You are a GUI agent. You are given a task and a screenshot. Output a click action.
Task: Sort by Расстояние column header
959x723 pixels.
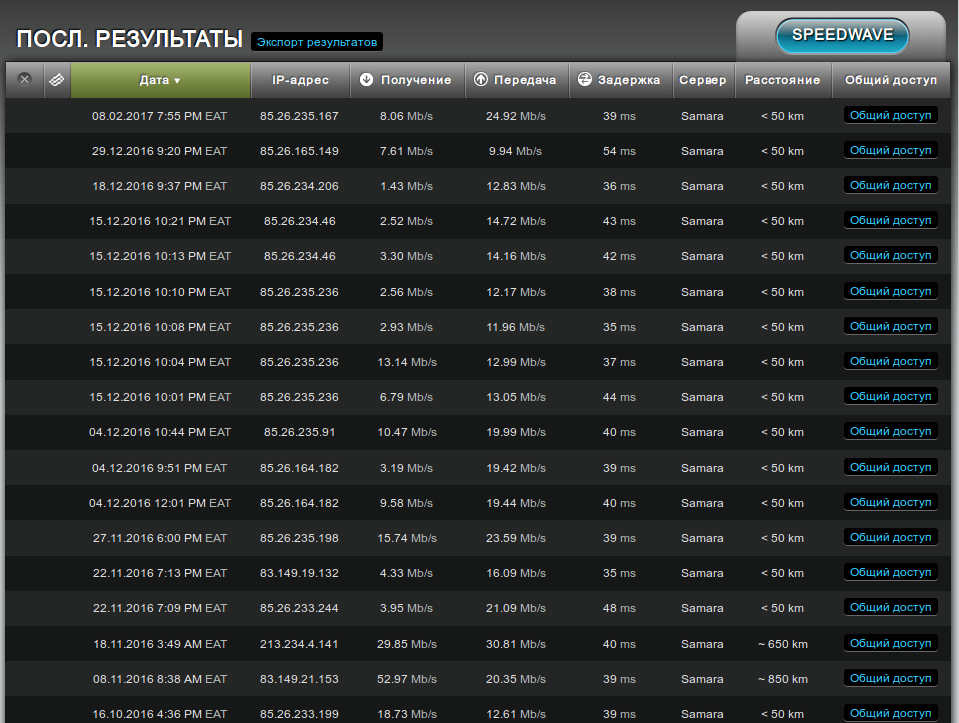point(783,80)
